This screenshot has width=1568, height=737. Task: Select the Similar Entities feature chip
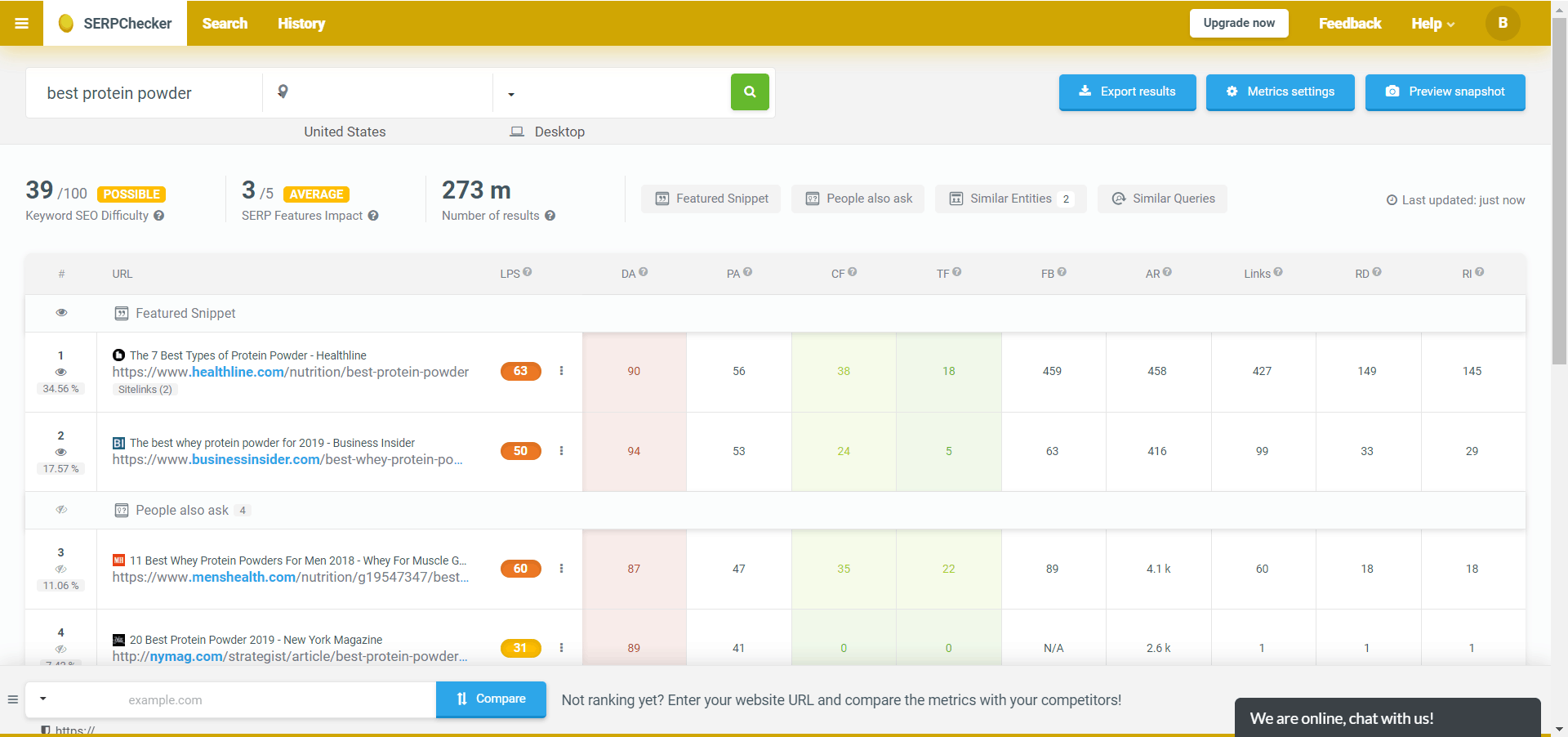(1011, 199)
